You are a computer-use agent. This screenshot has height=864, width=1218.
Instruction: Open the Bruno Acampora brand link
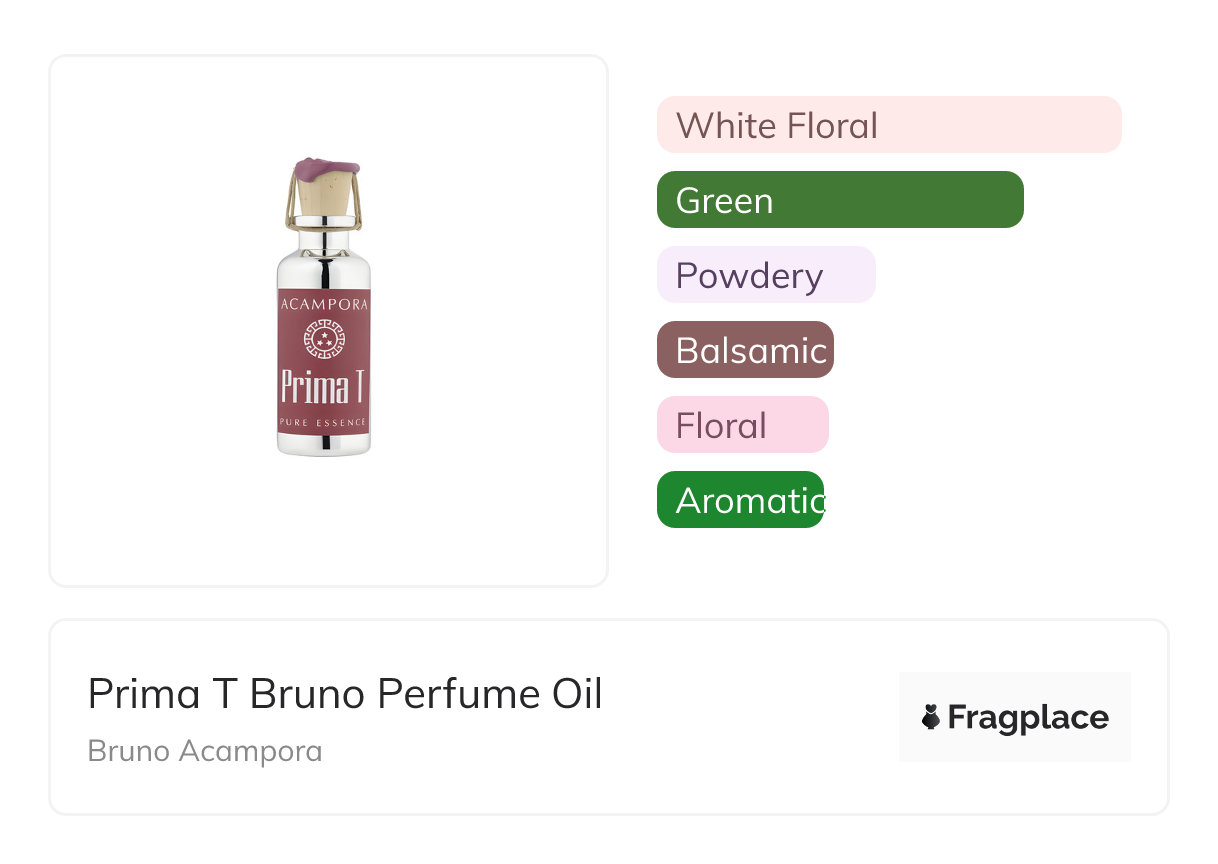click(205, 751)
